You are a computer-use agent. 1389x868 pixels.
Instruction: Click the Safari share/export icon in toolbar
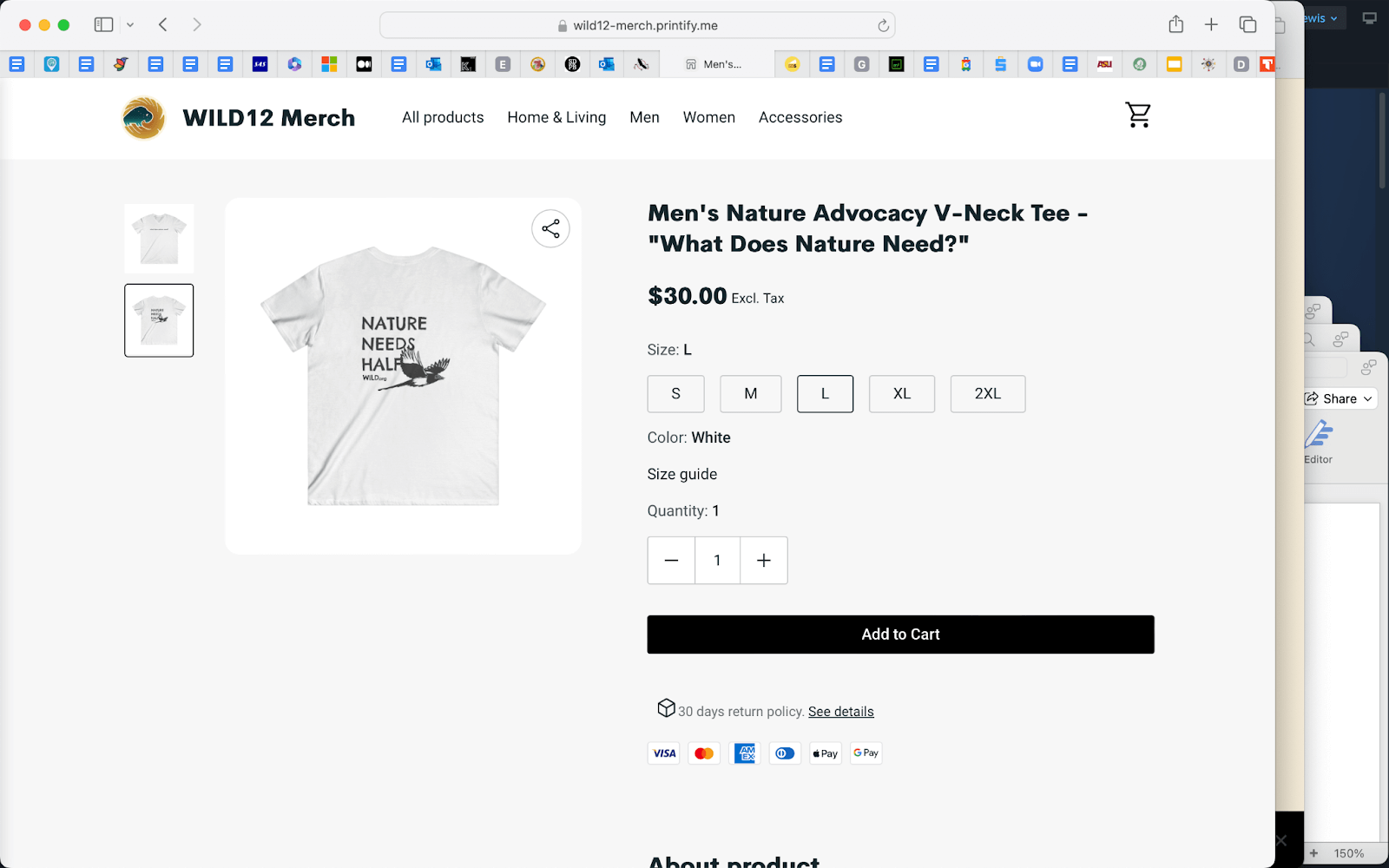pyautogui.click(x=1176, y=24)
